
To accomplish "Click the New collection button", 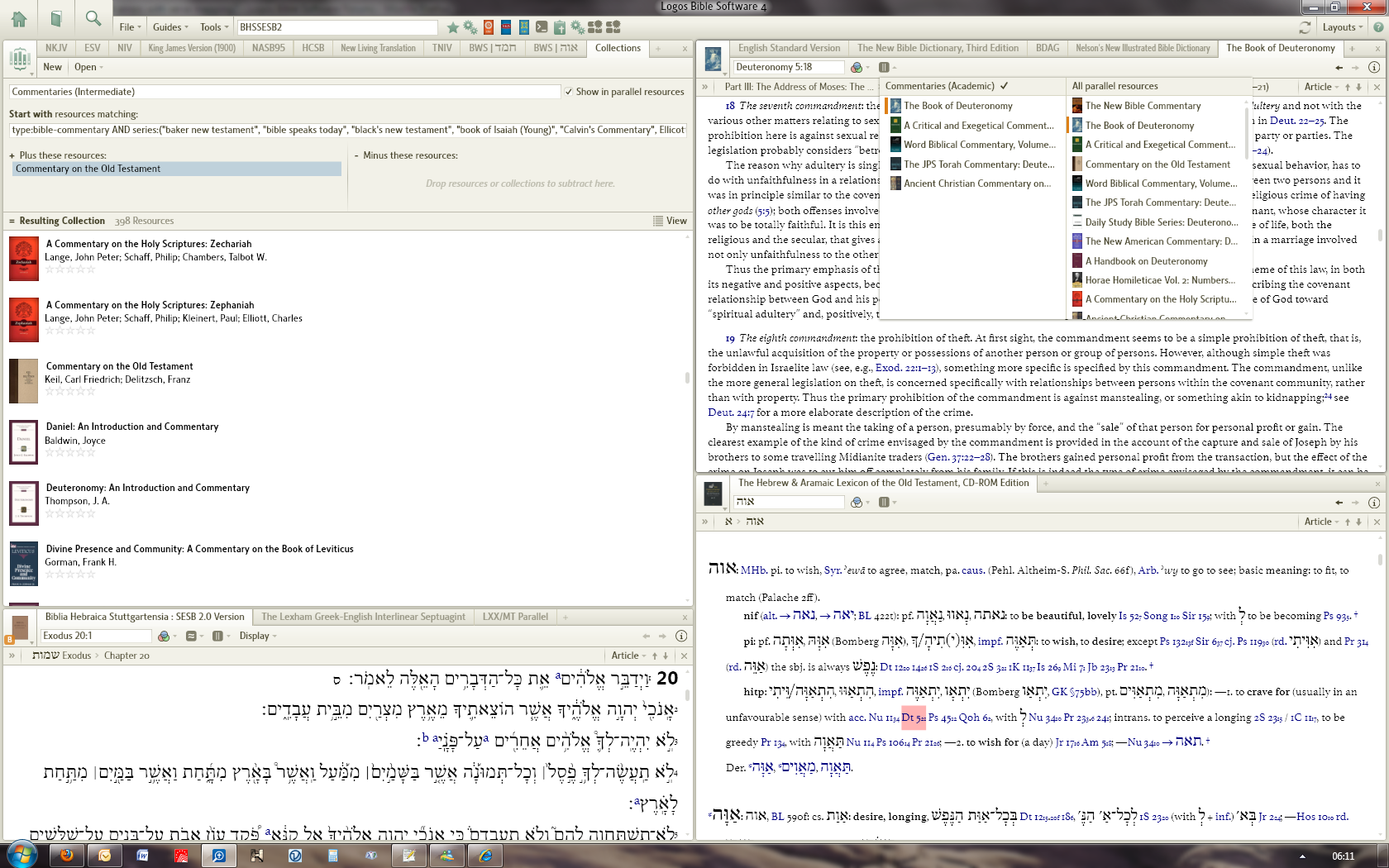I will pyautogui.click(x=52, y=67).
